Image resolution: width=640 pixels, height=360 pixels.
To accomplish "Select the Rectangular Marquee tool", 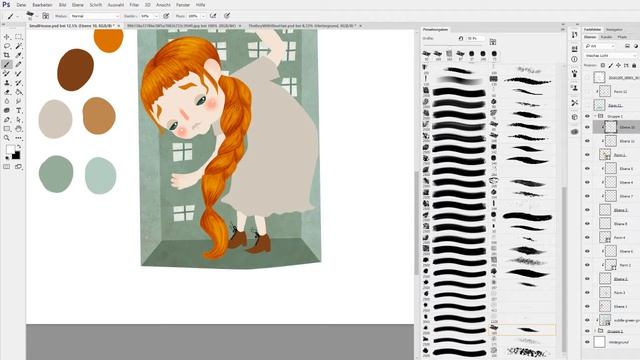I will pos(18,37).
